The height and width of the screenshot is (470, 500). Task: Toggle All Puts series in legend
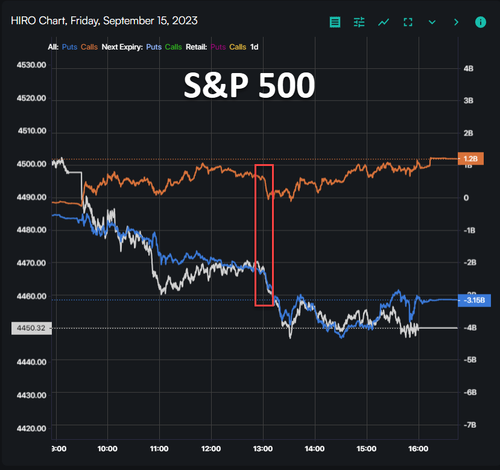69,47
